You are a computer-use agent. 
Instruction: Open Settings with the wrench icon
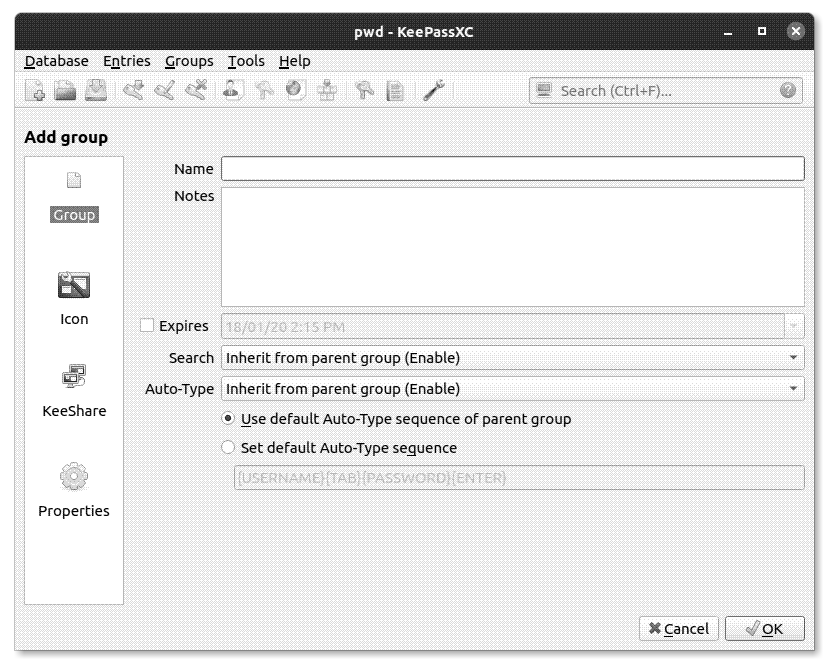(434, 90)
